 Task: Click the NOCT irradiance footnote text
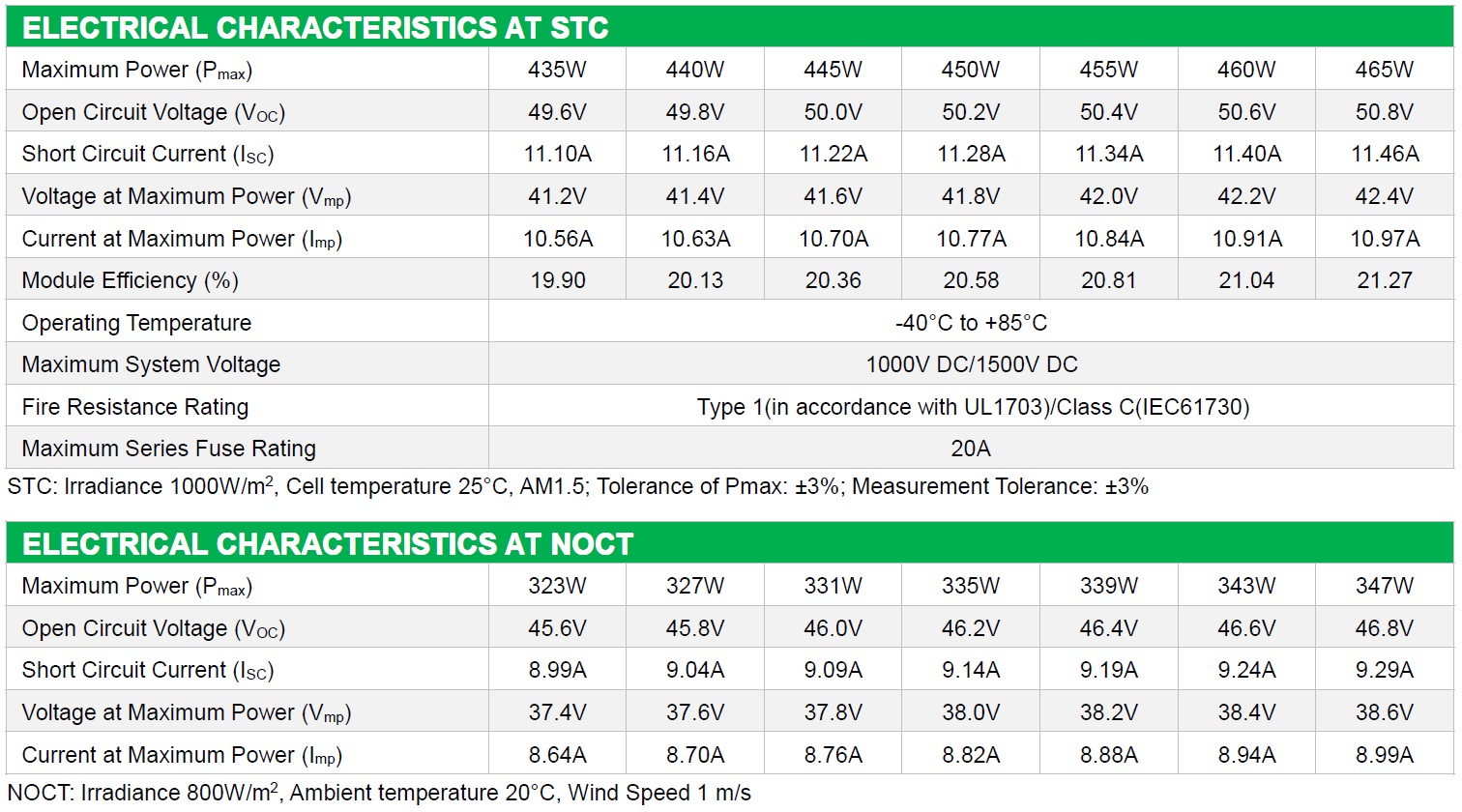[x=379, y=793]
